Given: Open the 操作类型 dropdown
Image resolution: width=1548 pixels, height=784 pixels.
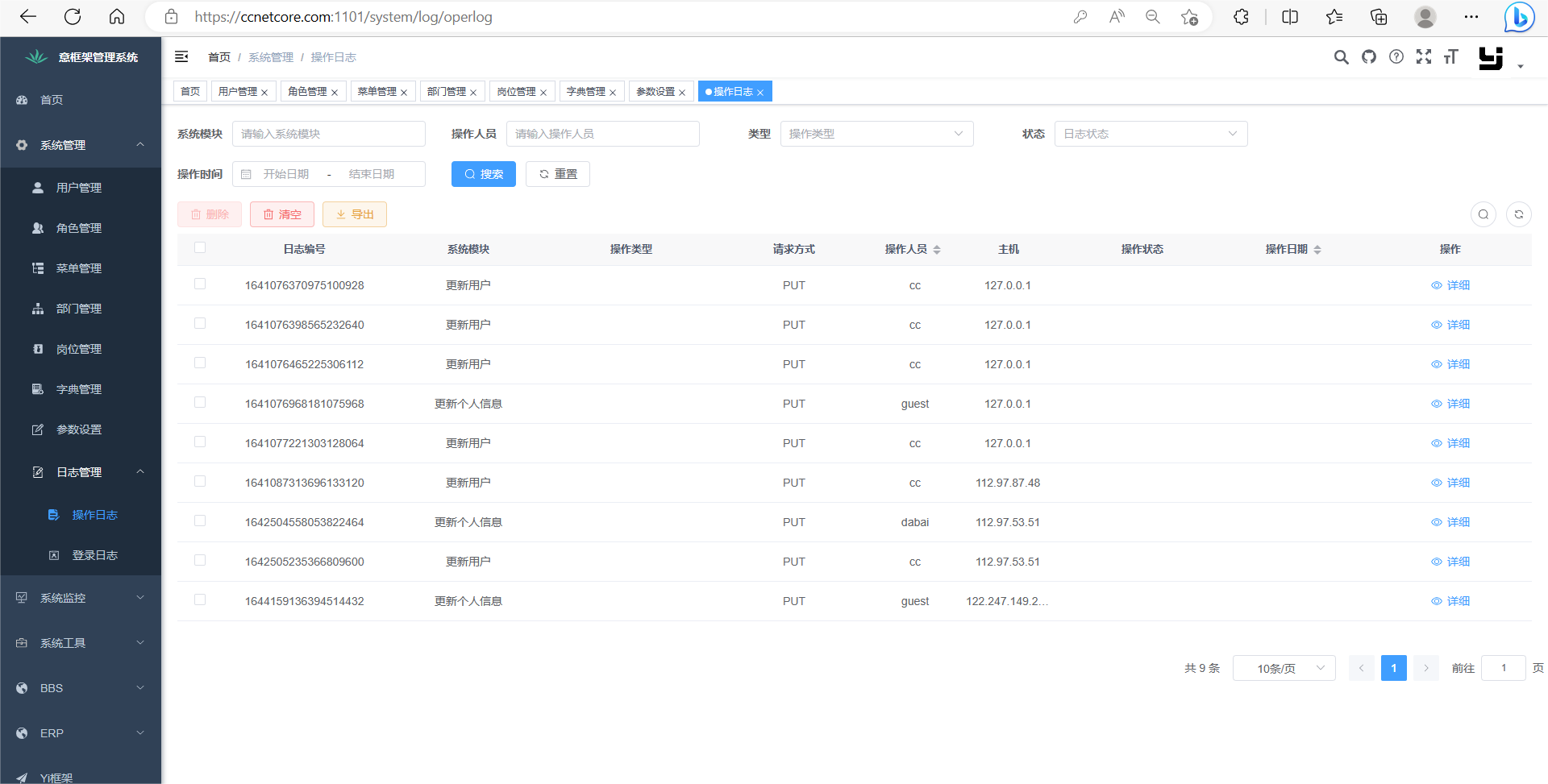Looking at the screenshot, I should coord(876,134).
